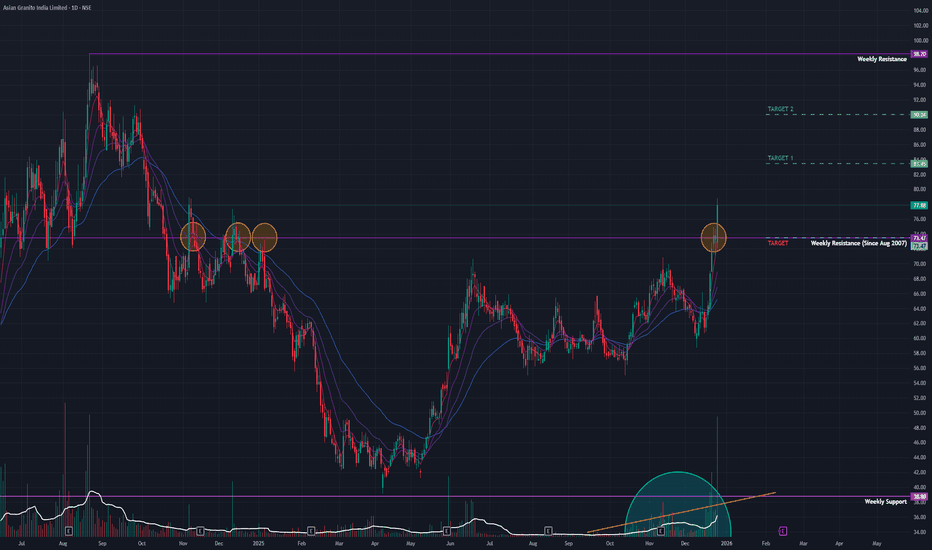Click the purple 73.47 price tag
Image resolution: width=932 pixels, height=550 pixels.
click(x=919, y=238)
